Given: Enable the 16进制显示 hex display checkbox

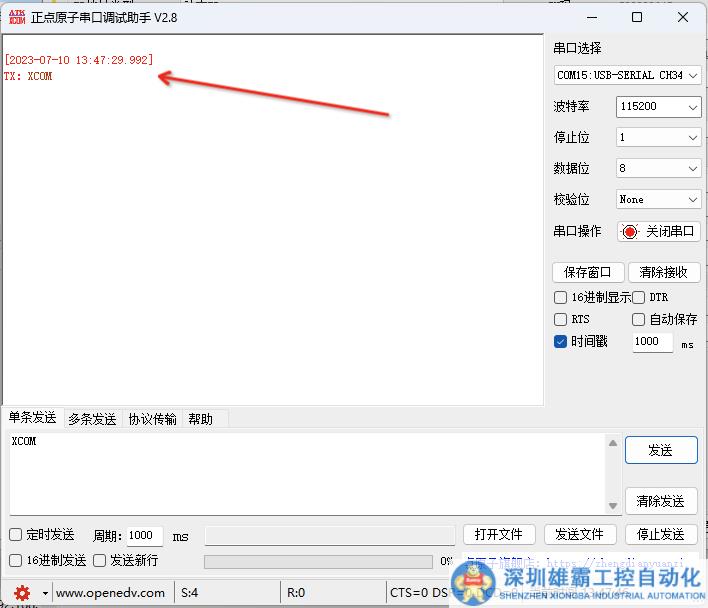Looking at the screenshot, I should (x=560, y=298).
